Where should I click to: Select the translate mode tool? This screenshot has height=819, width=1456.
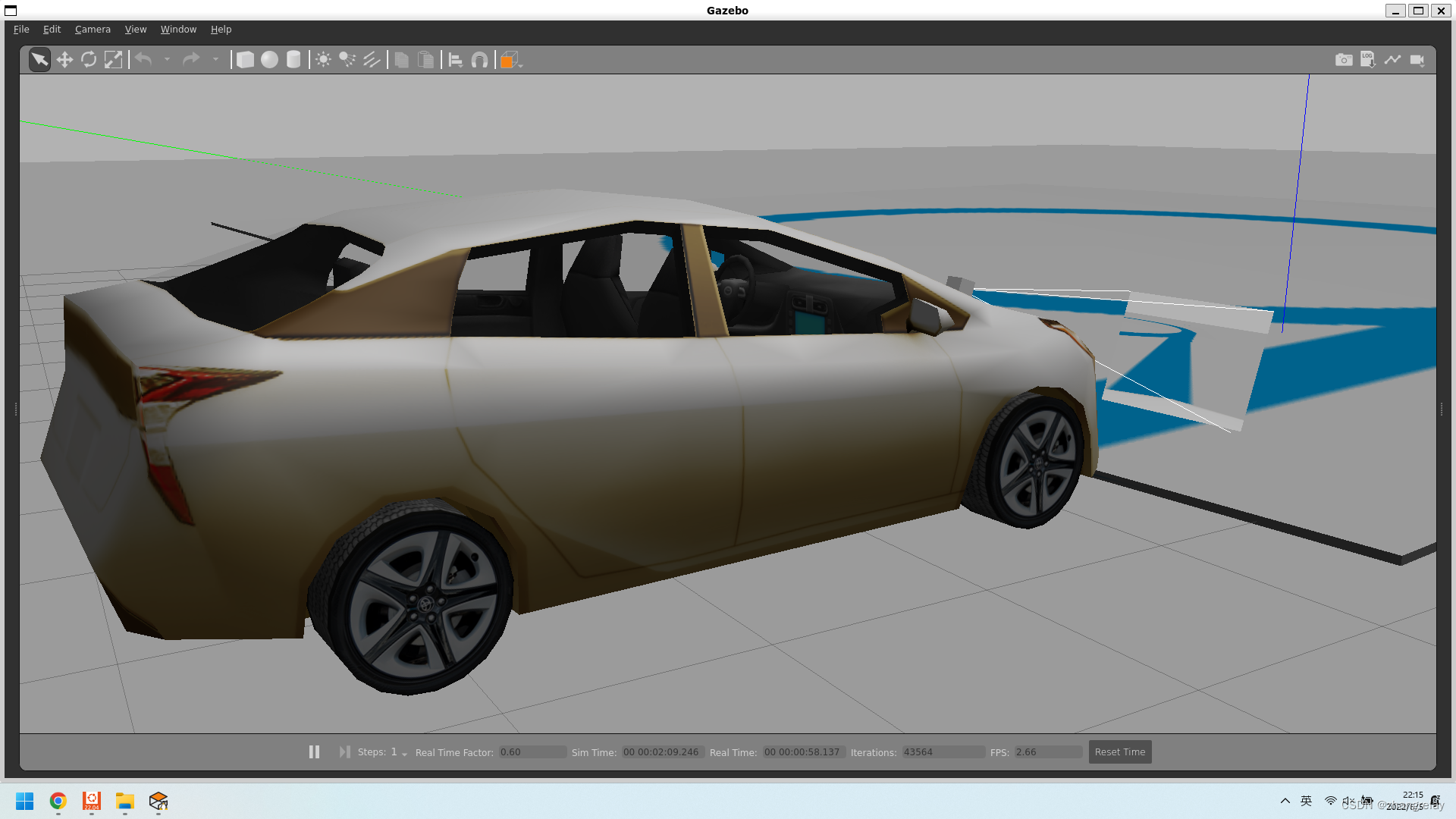tap(64, 60)
